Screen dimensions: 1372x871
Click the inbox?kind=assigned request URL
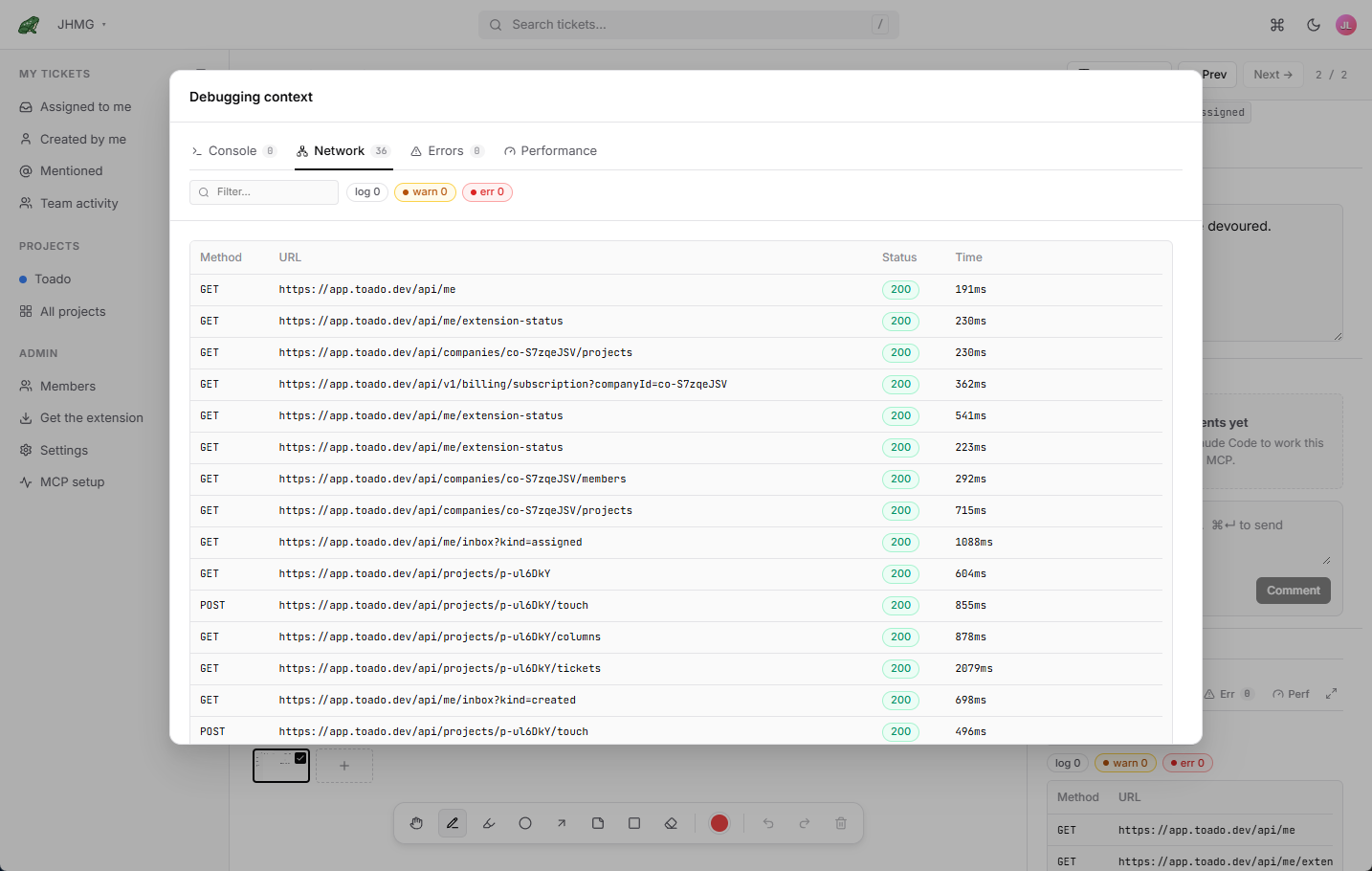(x=431, y=542)
